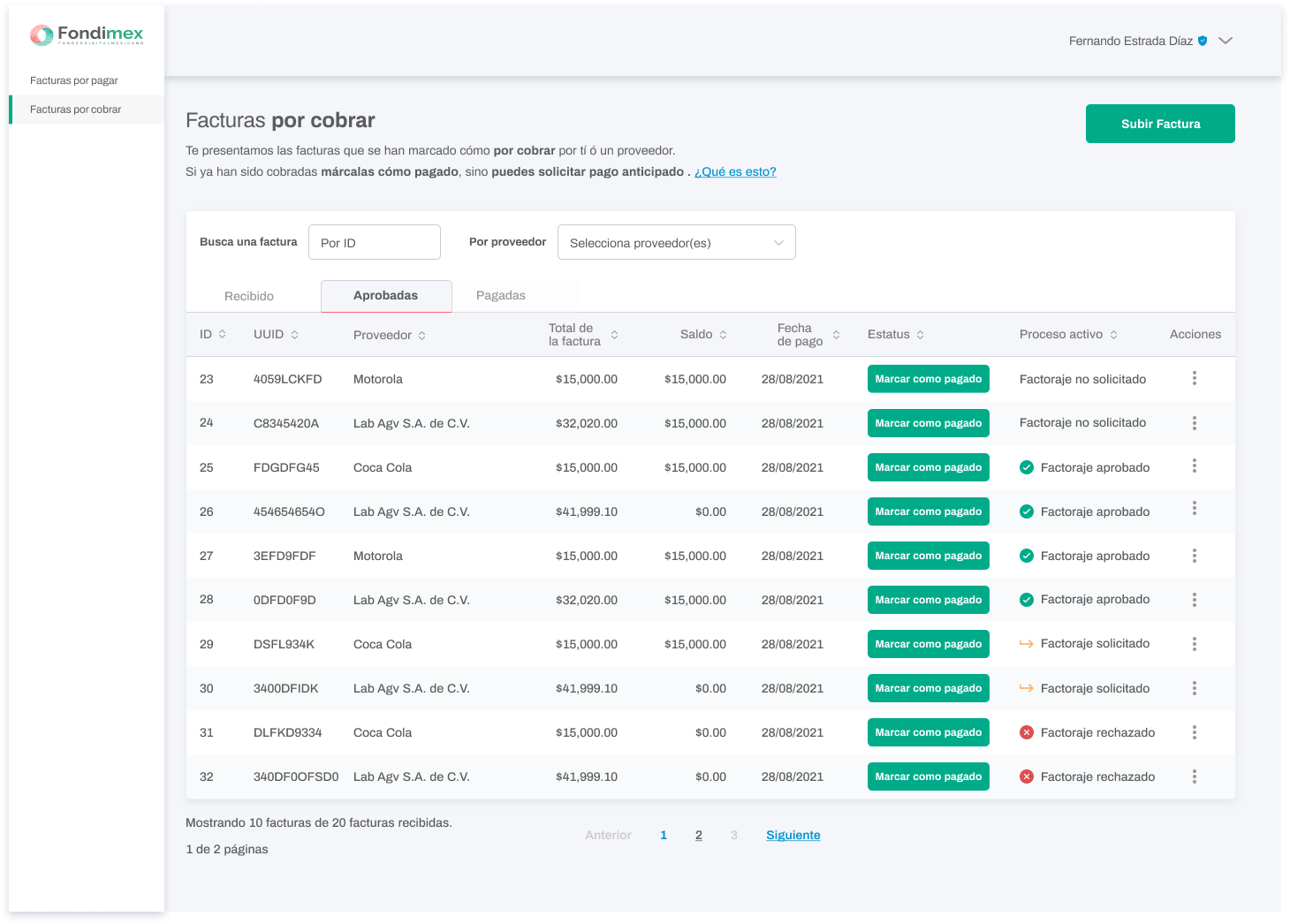The width and height of the screenshot is (1290, 924).
Task: Mark invoice 26 as paid
Action: coord(929,511)
